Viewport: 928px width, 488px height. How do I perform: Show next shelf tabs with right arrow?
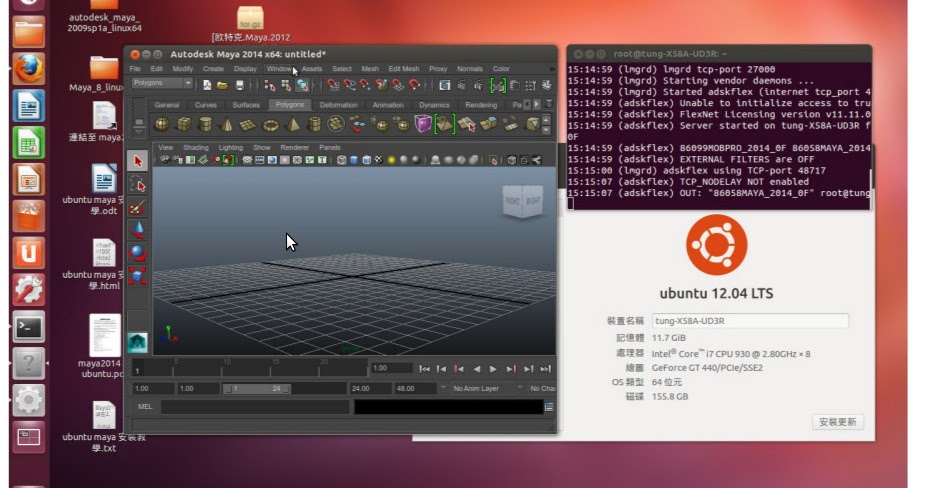[536, 105]
